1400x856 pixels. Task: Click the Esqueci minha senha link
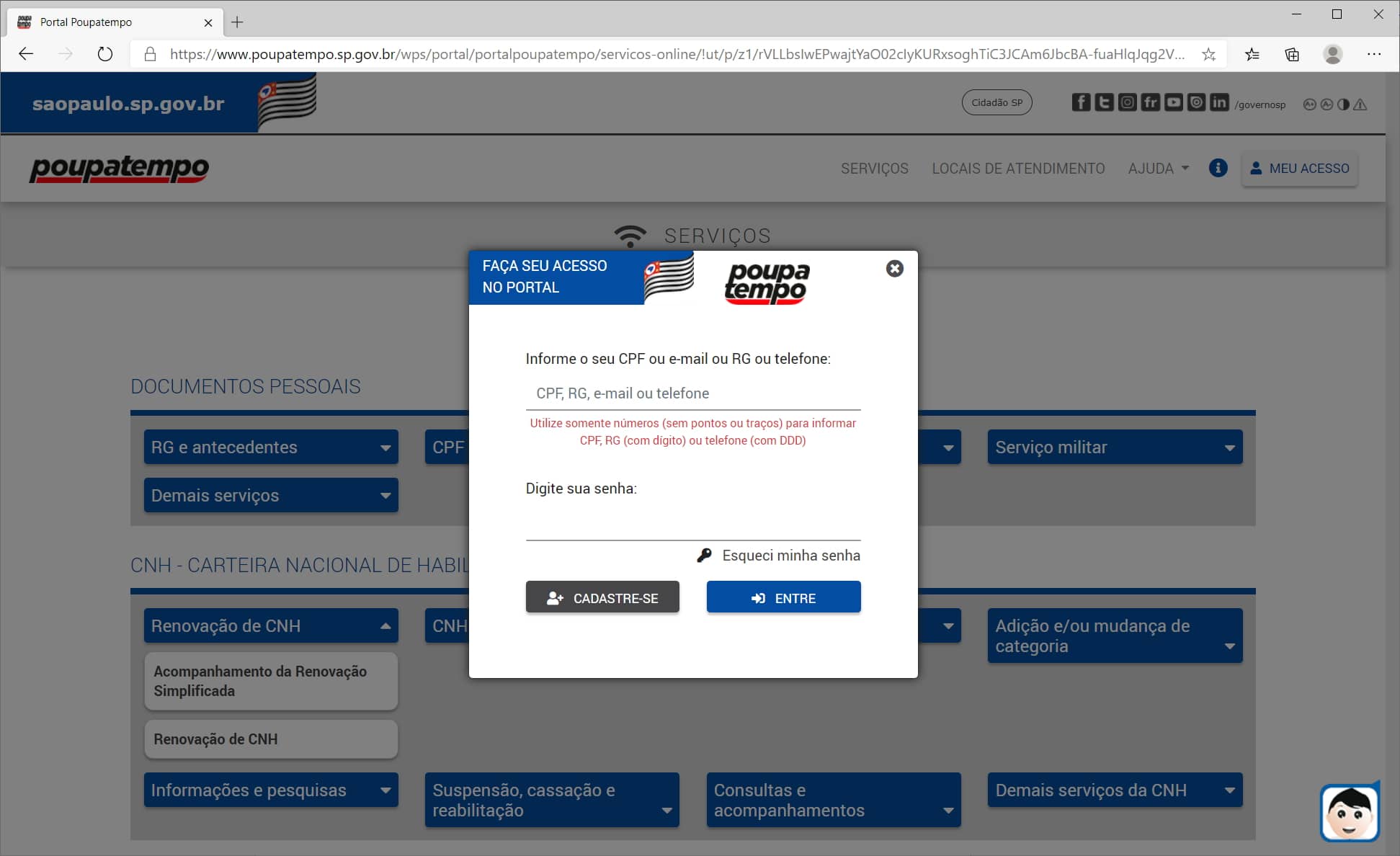point(791,556)
